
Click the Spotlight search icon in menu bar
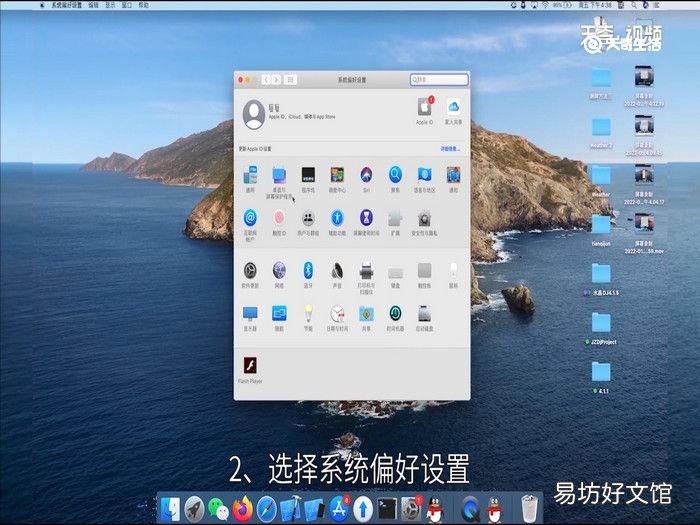pyautogui.click(x=633, y=5)
